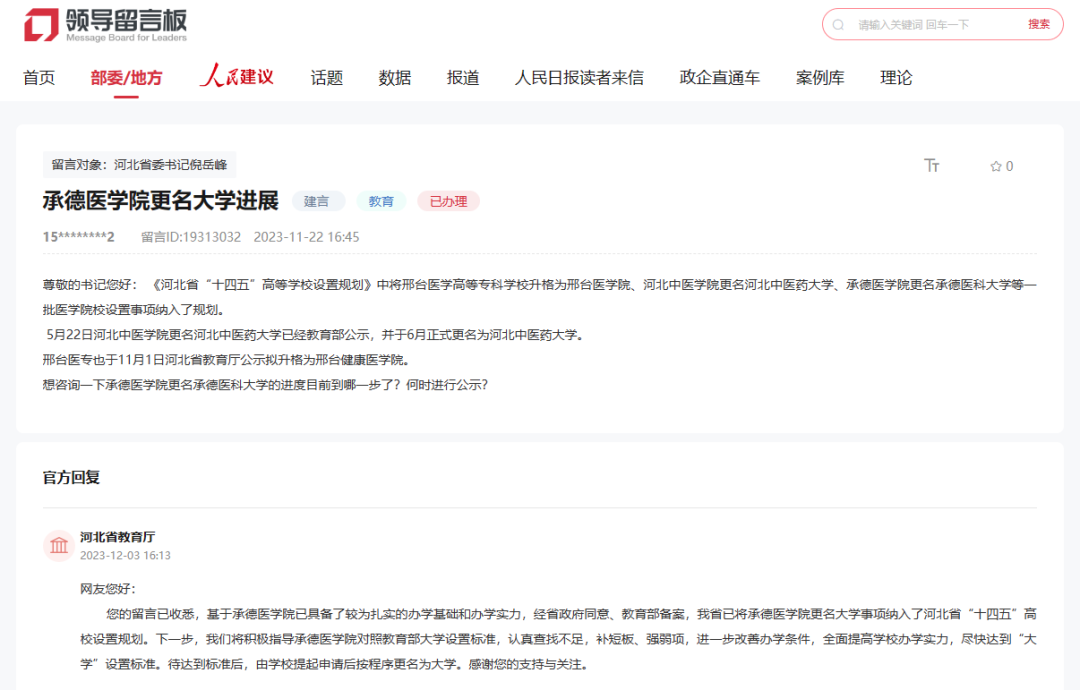Focus the keyword search input field
The height and width of the screenshot is (690, 1080).
(930, 25)
